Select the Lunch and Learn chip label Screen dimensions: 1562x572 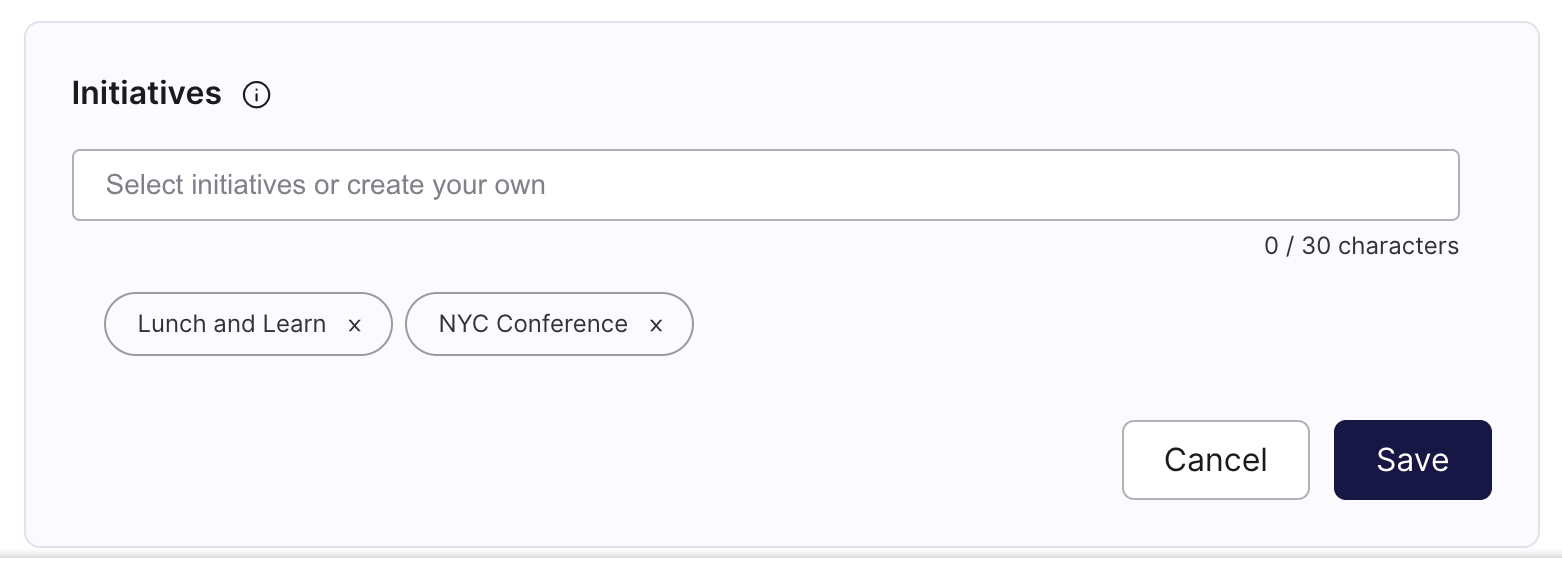pos(232,324)
